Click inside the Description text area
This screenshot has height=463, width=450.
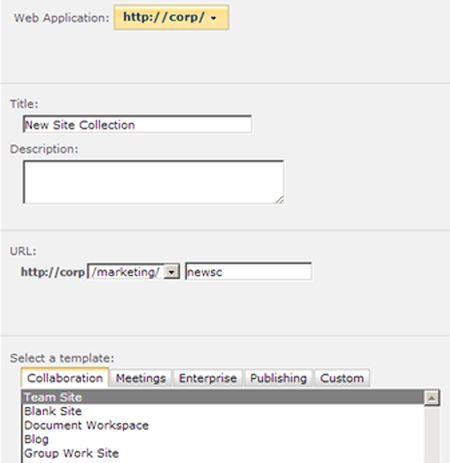[153, 182]
